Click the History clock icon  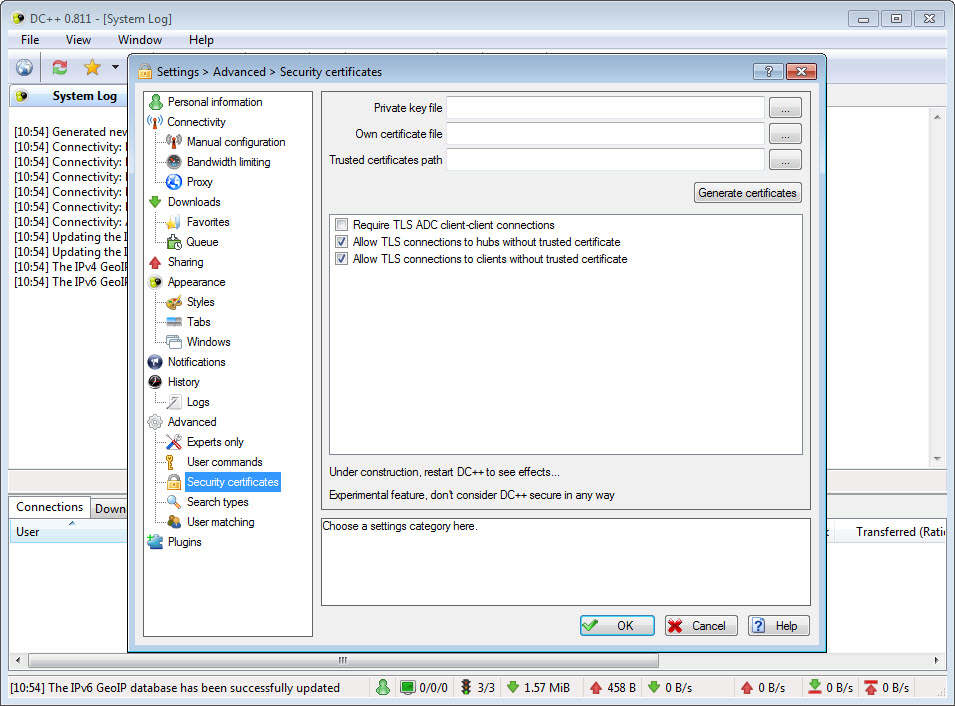click(155, 382)
